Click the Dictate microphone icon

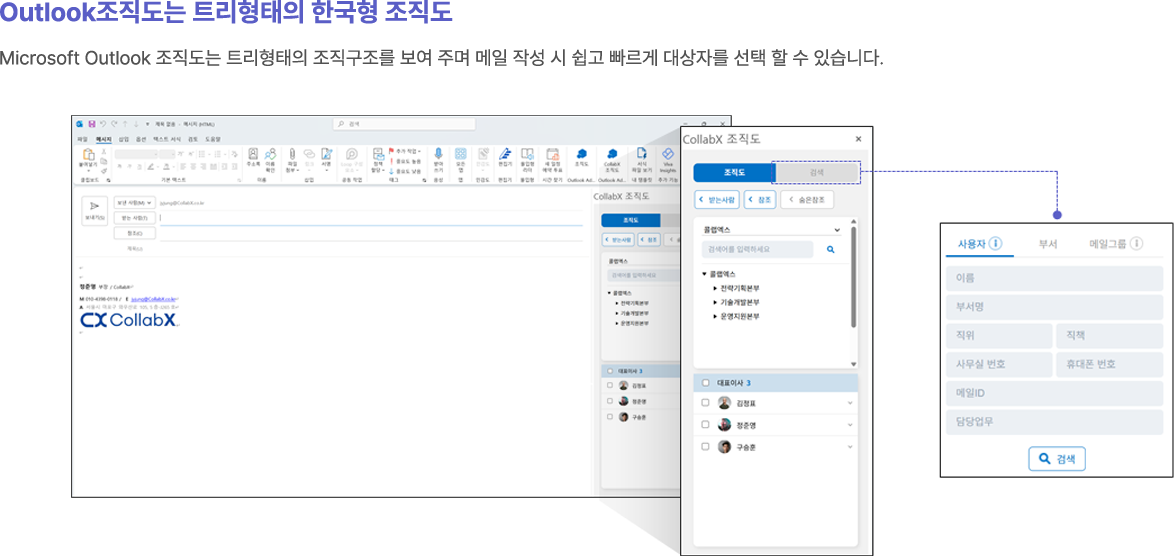click(439, 153)
